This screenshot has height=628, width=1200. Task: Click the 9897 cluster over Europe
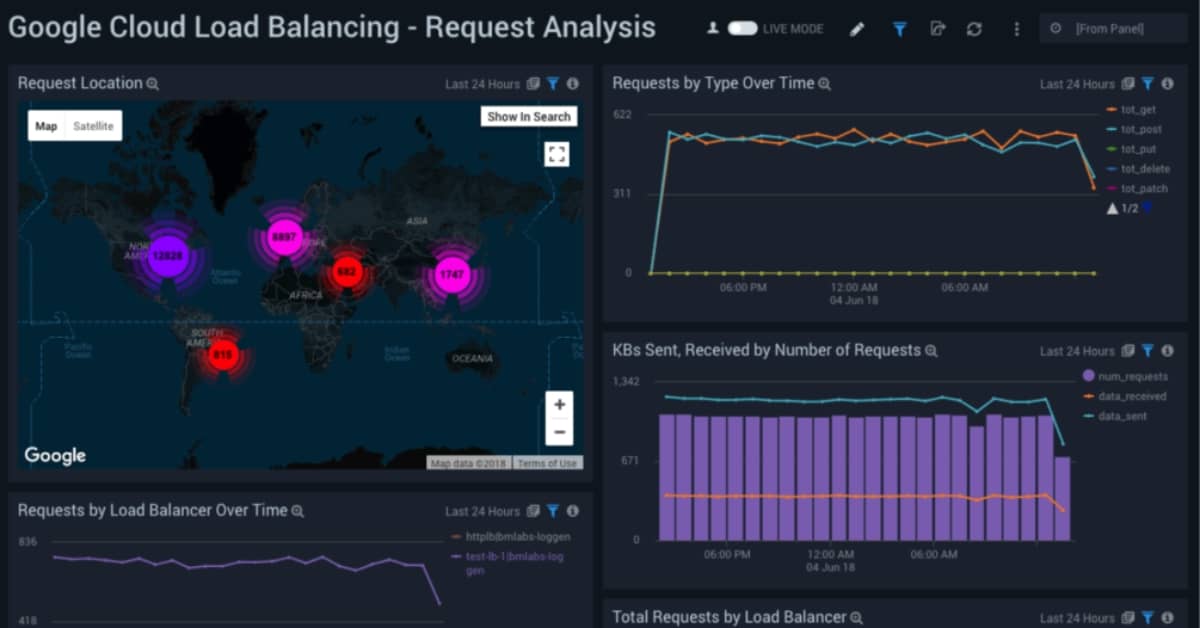coord(285,236)
